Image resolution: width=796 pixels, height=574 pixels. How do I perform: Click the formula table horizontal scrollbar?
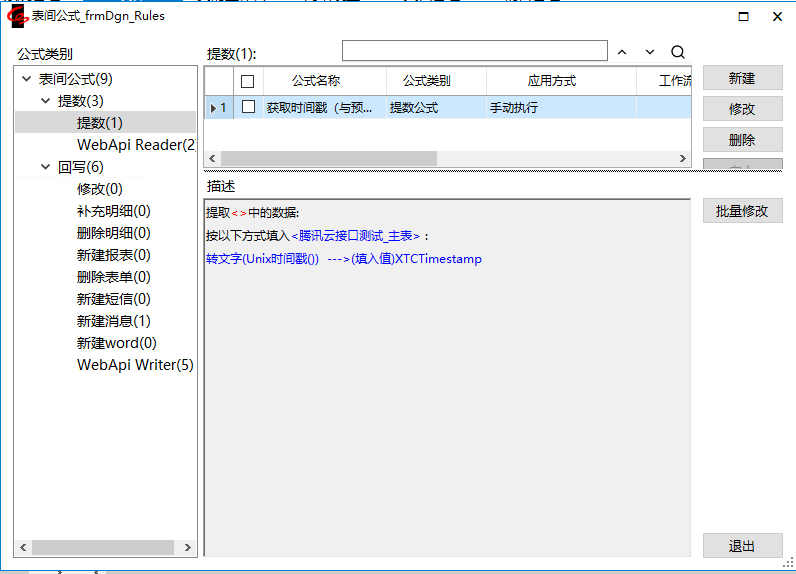tap(330, 158)
